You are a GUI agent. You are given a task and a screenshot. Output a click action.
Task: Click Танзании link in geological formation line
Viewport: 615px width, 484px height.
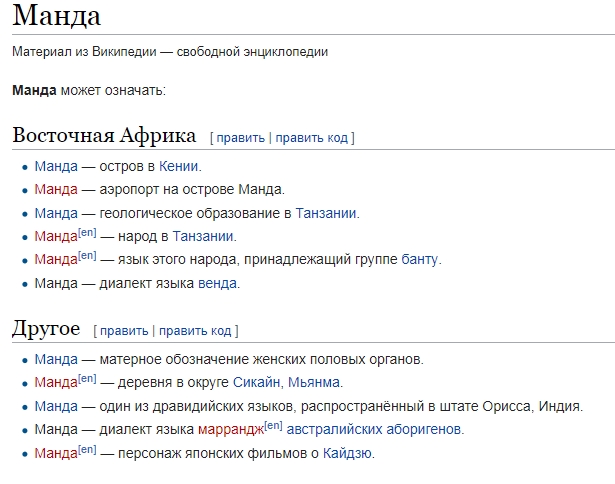tap(326, 213)
